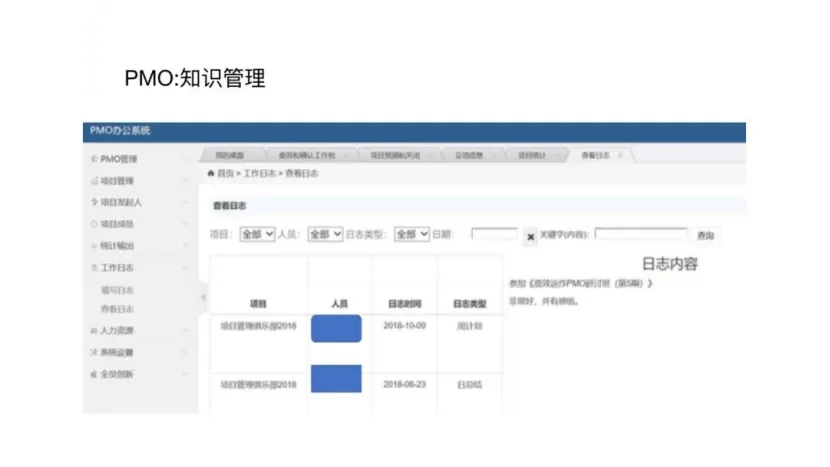Focus the 日期 date input field
Image resolution: width=830 pixels, height=467 pixels.
point(494,234)
